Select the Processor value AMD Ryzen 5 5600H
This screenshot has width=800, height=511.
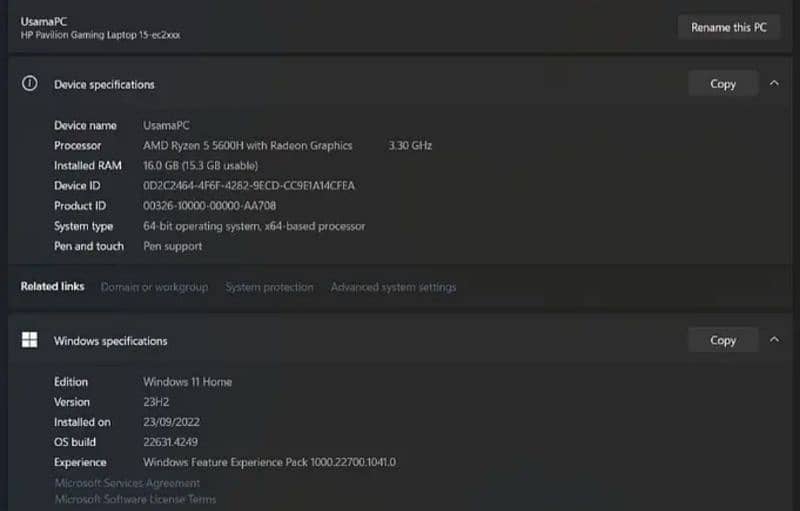[247, 145]
